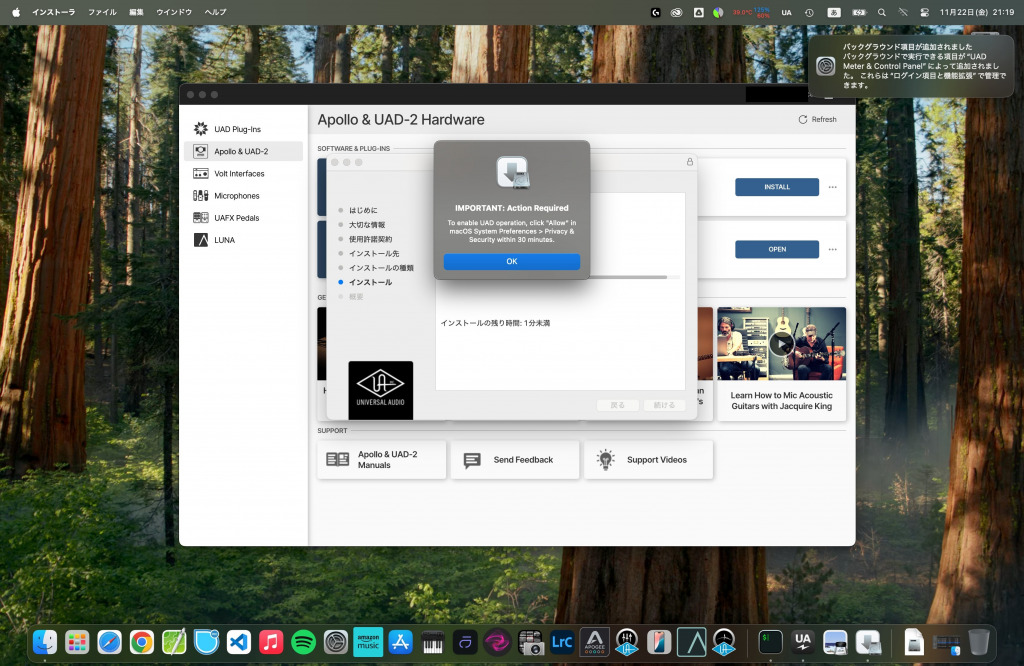Open the LUNA sidebar entry
Viewport: 1024px width, 666px height.
(224, 240)
